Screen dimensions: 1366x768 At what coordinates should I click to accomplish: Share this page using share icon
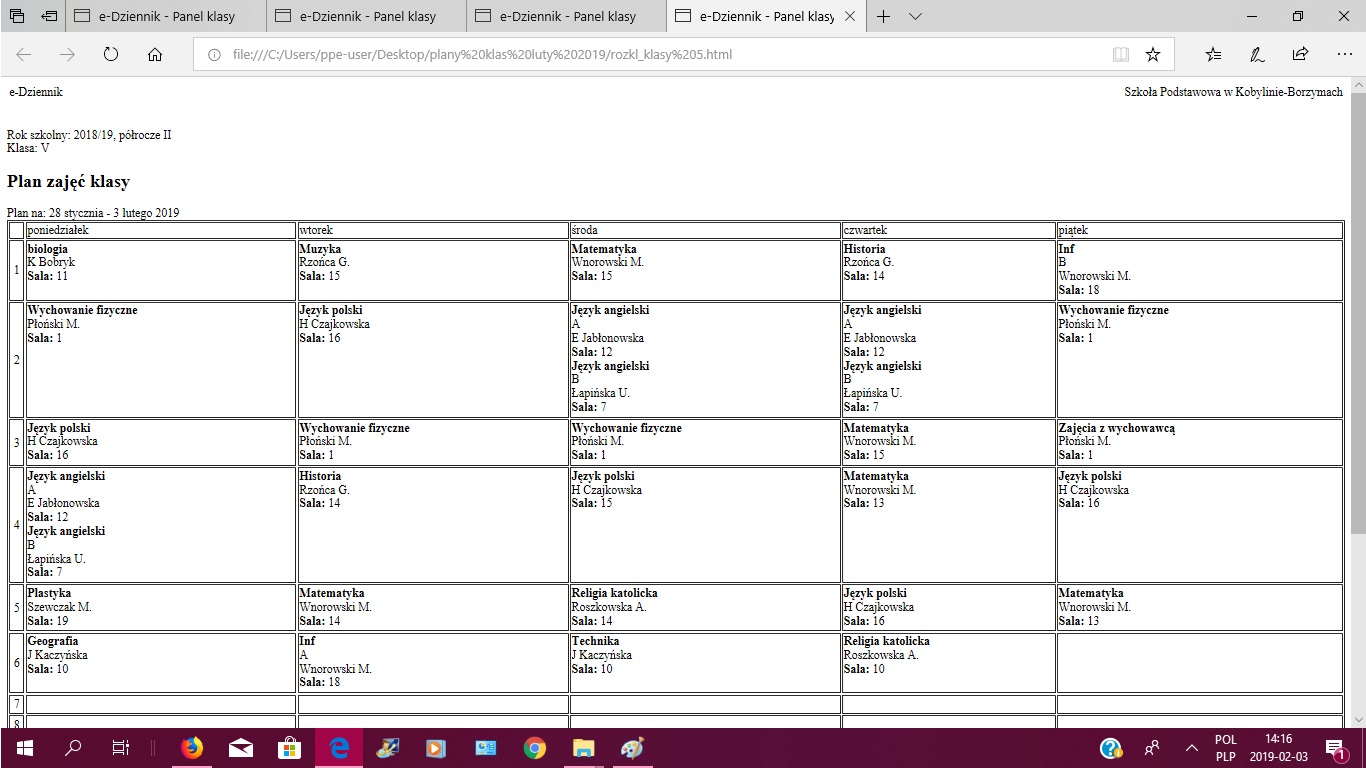1300,54
